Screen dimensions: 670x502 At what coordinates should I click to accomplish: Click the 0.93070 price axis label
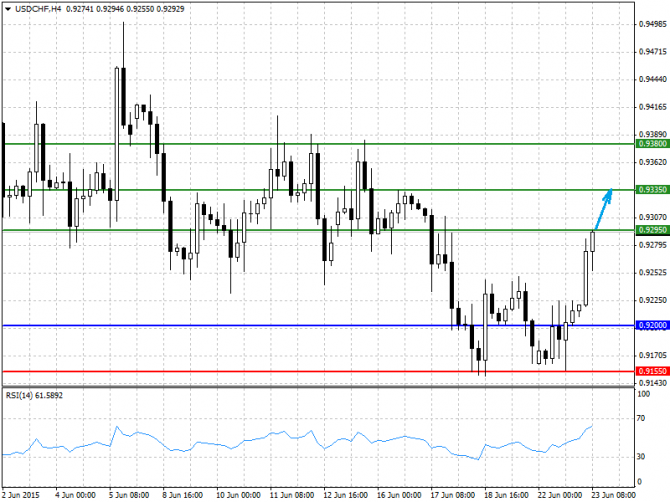[653, 217]
